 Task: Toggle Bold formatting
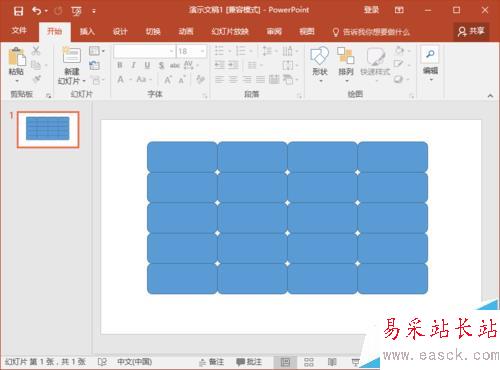[120, 65]
